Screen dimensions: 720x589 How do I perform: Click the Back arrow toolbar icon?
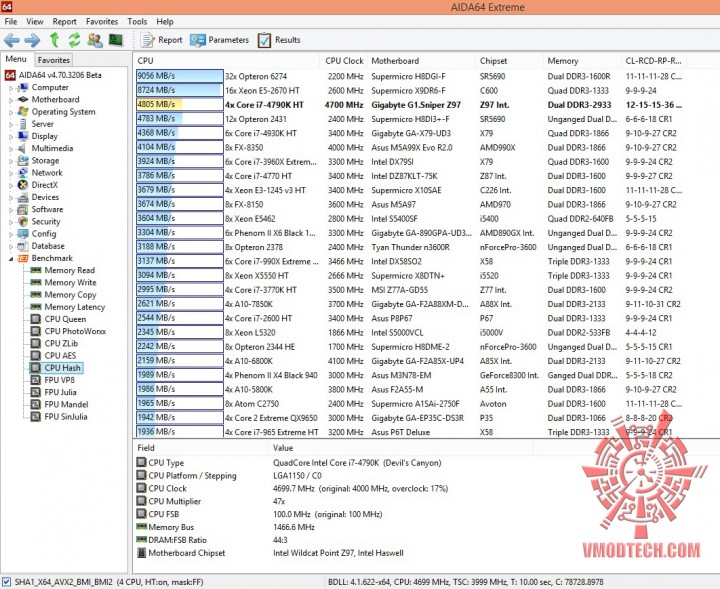point(11,40)
